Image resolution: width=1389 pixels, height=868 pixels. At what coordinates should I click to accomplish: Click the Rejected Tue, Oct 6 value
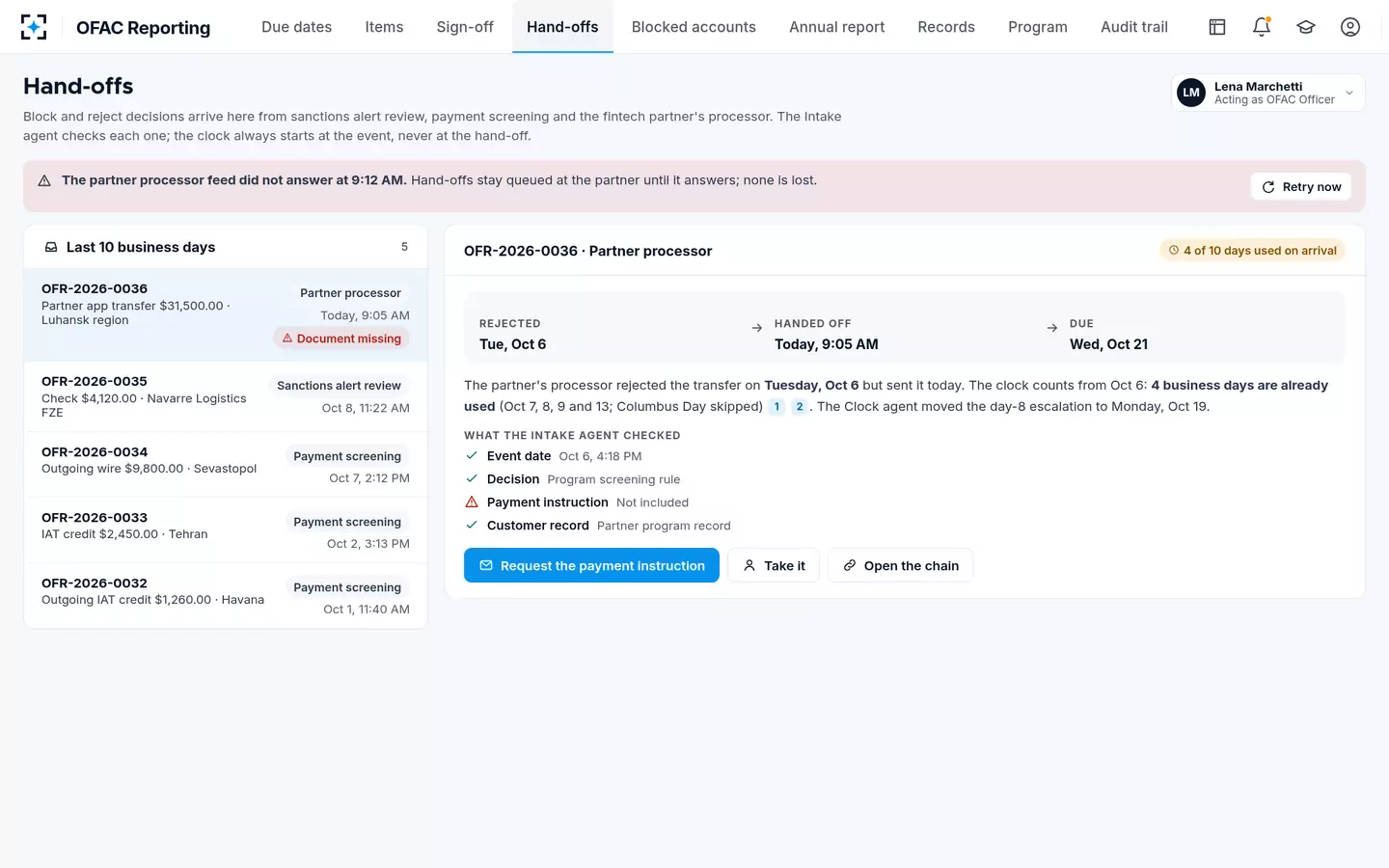click(512, 344)
